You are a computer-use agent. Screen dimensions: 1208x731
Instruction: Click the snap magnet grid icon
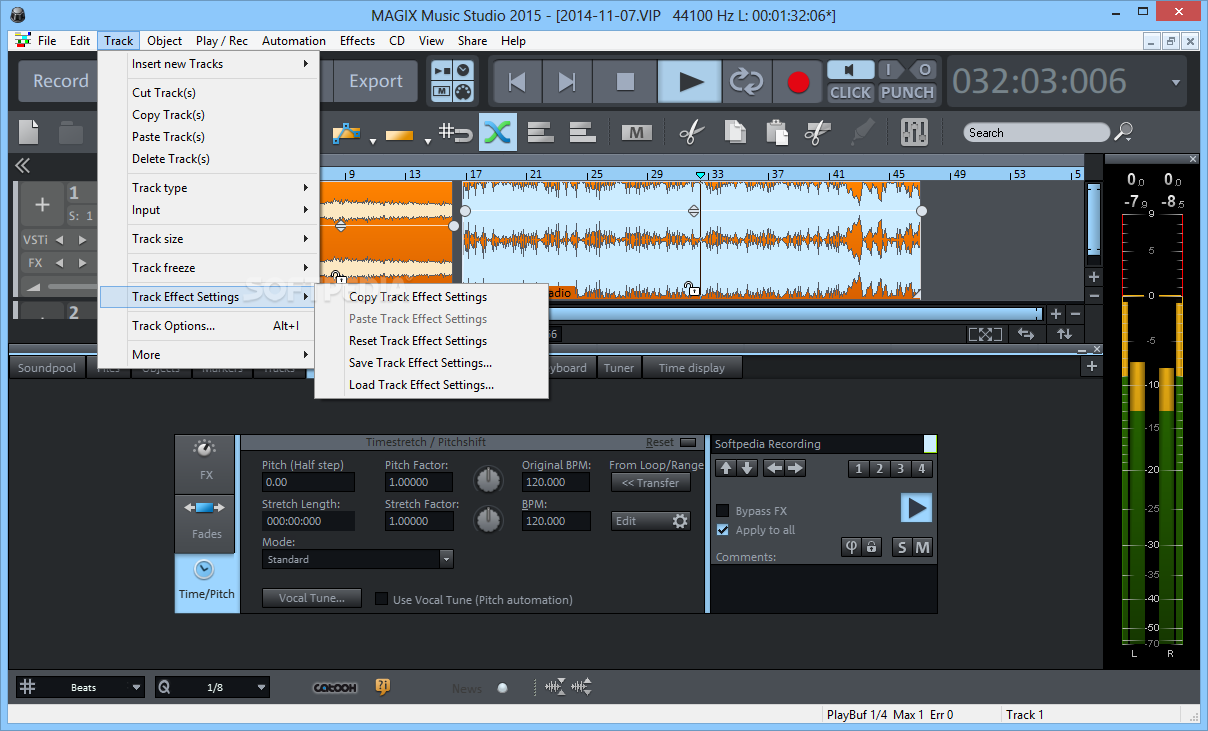pyautogui.click(x=457, y=132)
